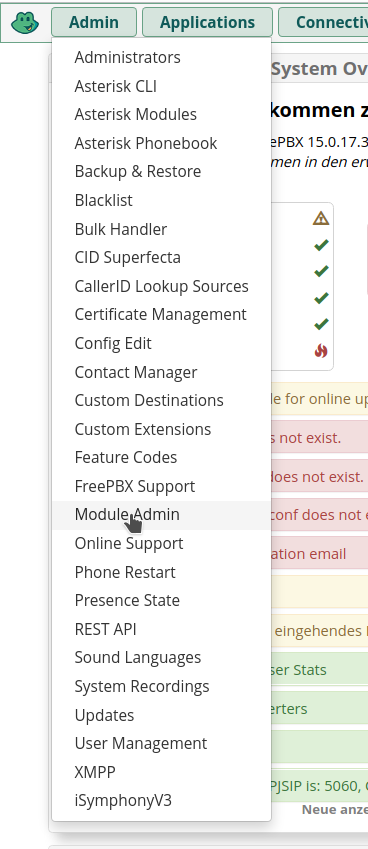Click the 'ation email' red notice
The height and width of the screenshot is (849, 368).
pyautogui.click(x=319, y=554)
